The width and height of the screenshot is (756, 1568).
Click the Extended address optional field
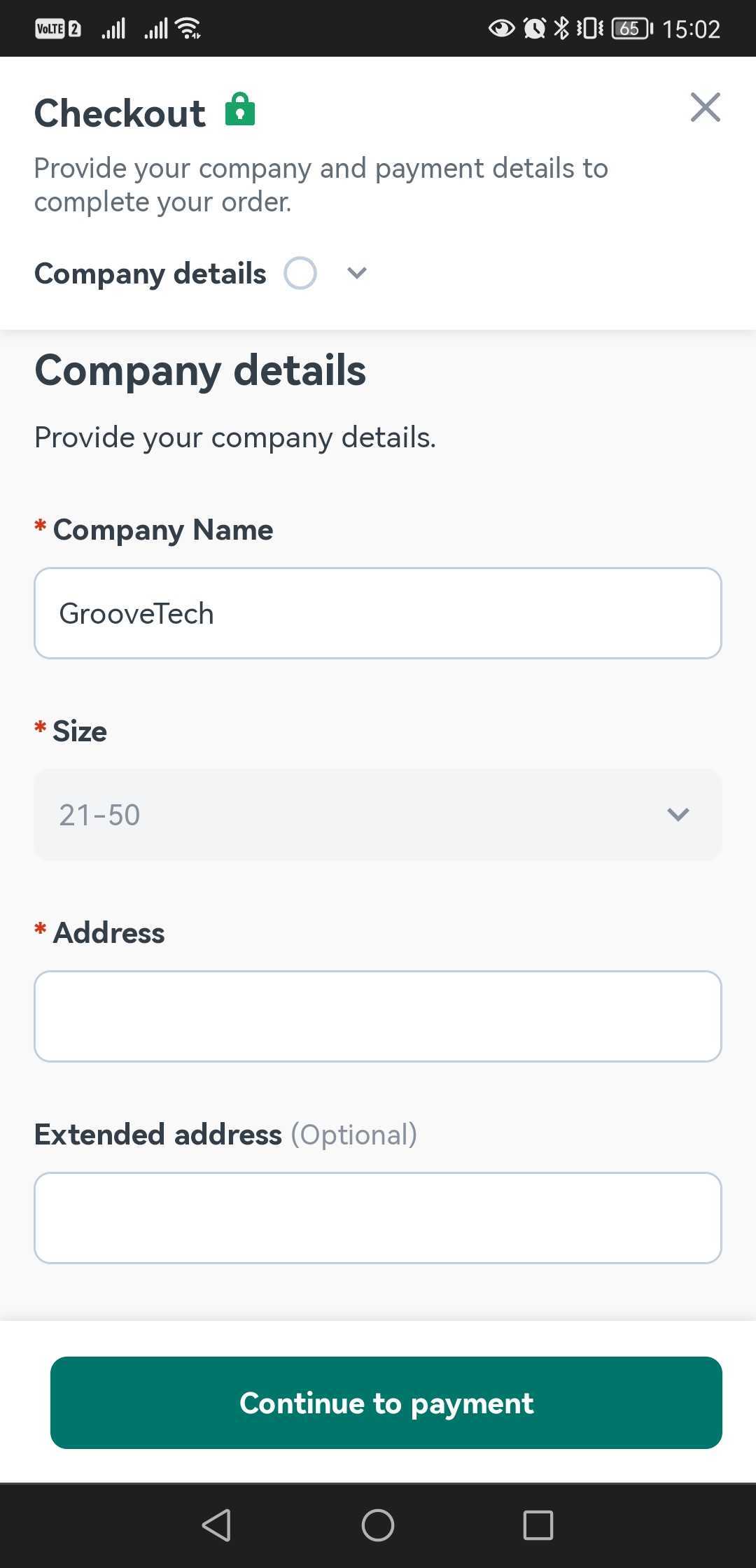pos(378,1218)
